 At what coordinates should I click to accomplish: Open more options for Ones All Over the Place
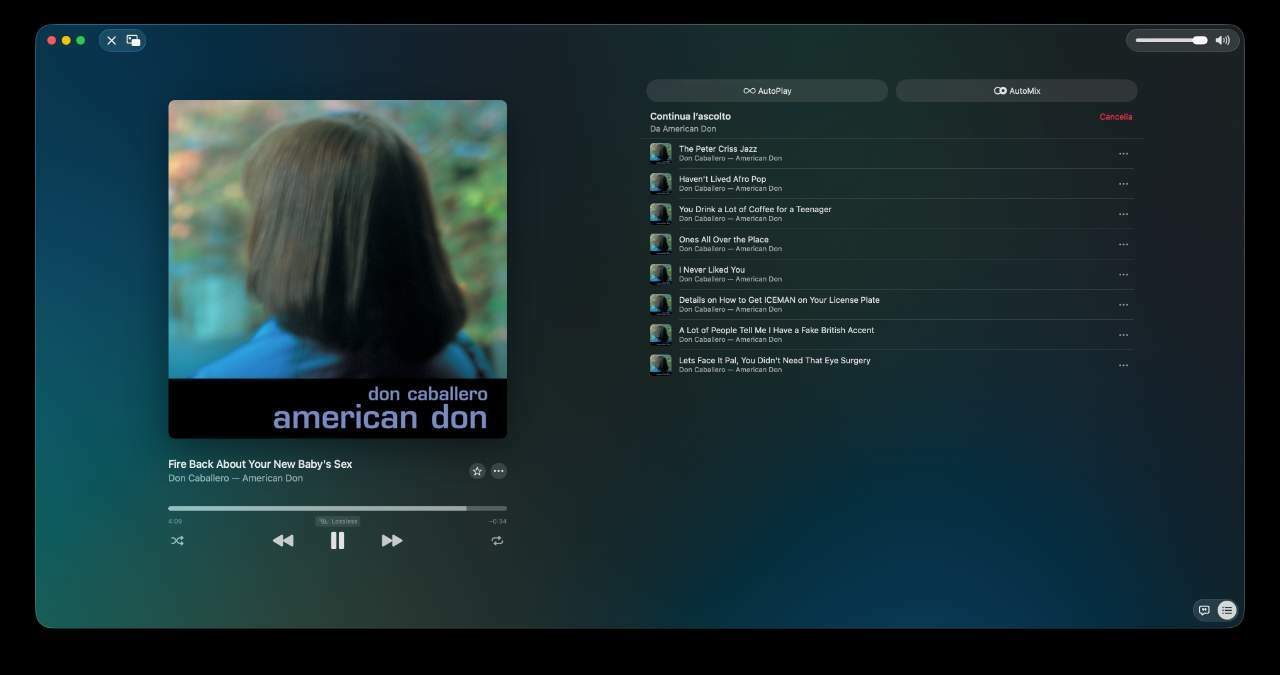click(x=1123, y=244)
